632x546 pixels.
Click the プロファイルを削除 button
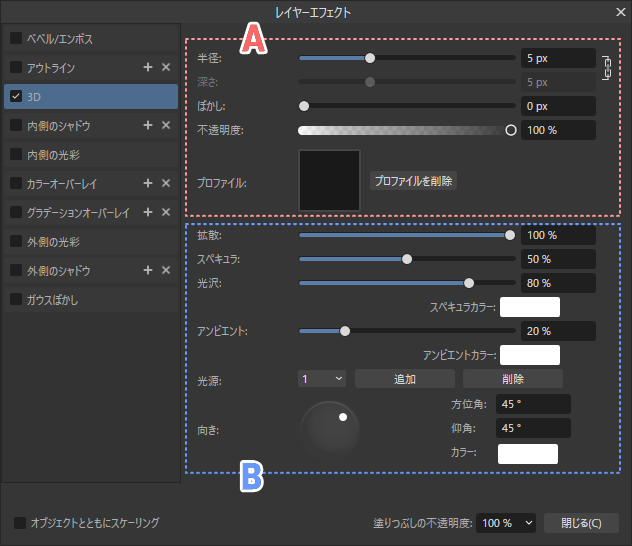[x=413, y=181]
